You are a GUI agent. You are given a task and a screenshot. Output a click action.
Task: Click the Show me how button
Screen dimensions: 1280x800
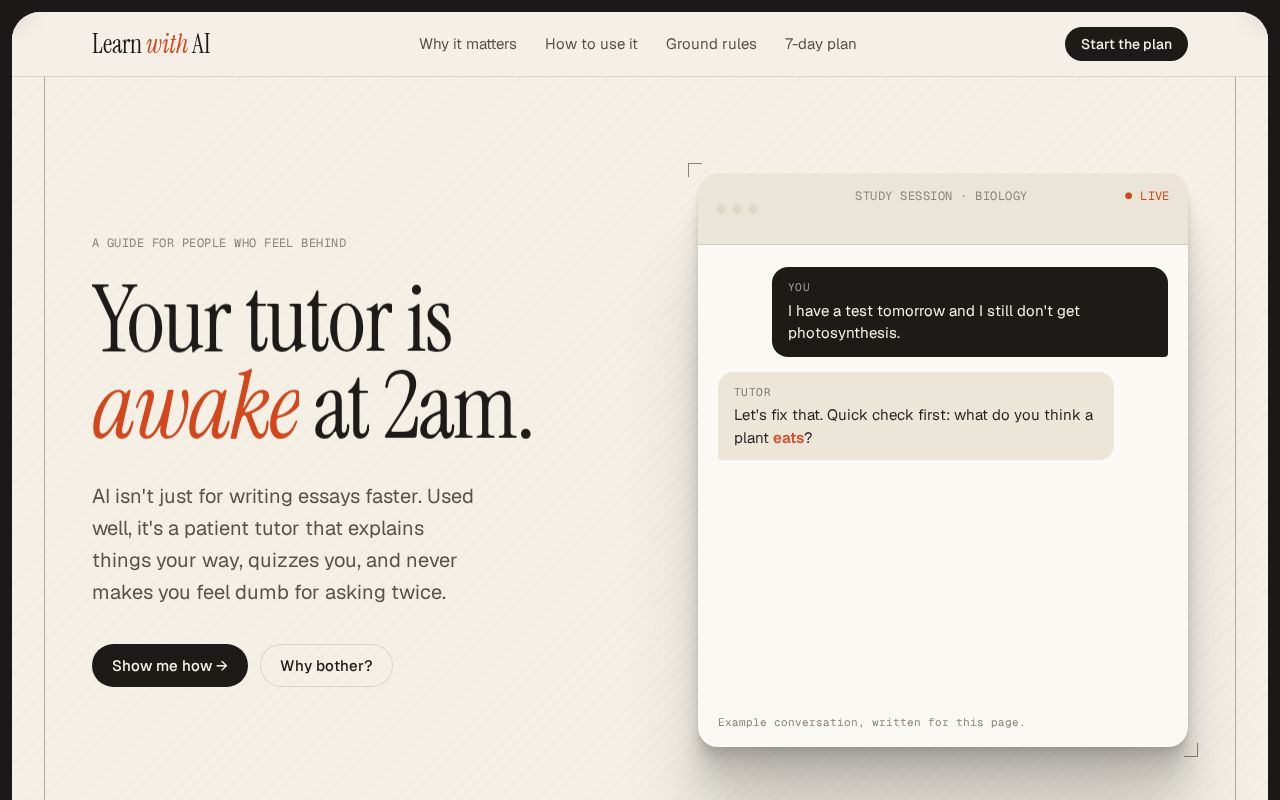click(170, 665)
